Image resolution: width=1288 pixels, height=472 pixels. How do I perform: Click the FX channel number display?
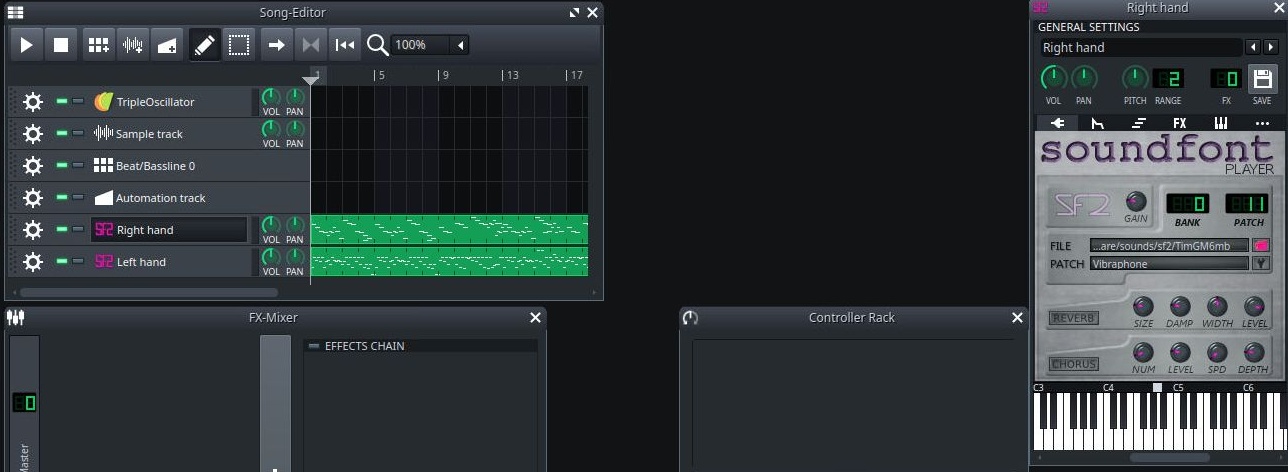(x=1226, y=78)
